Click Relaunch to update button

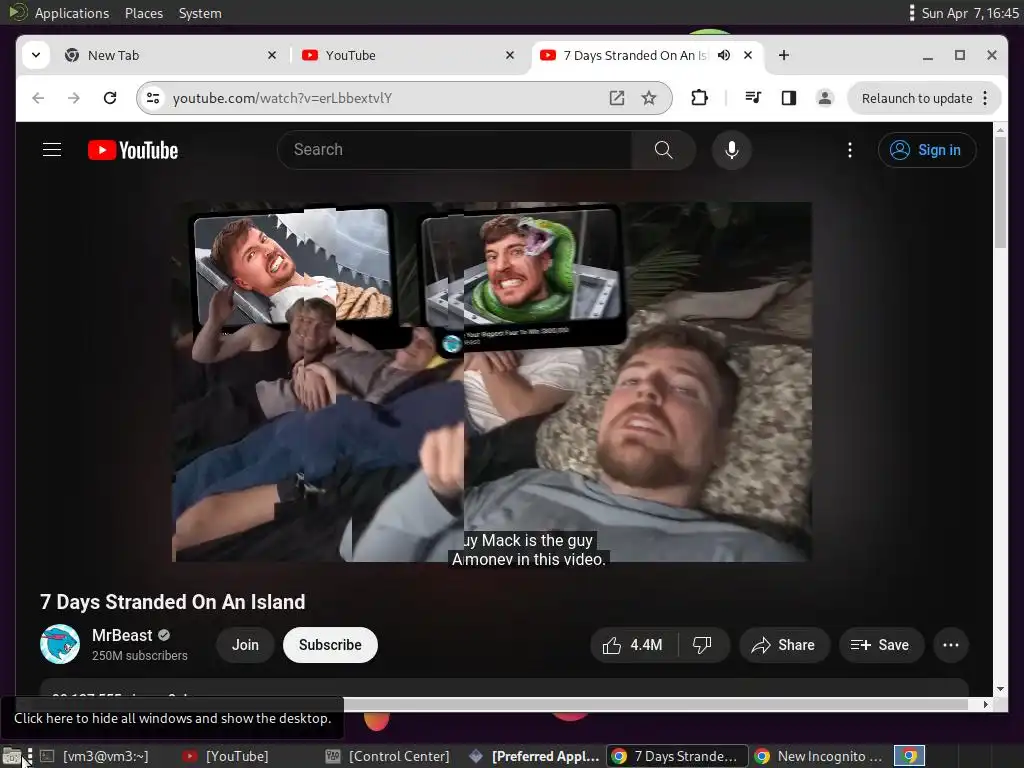point(916,99)
